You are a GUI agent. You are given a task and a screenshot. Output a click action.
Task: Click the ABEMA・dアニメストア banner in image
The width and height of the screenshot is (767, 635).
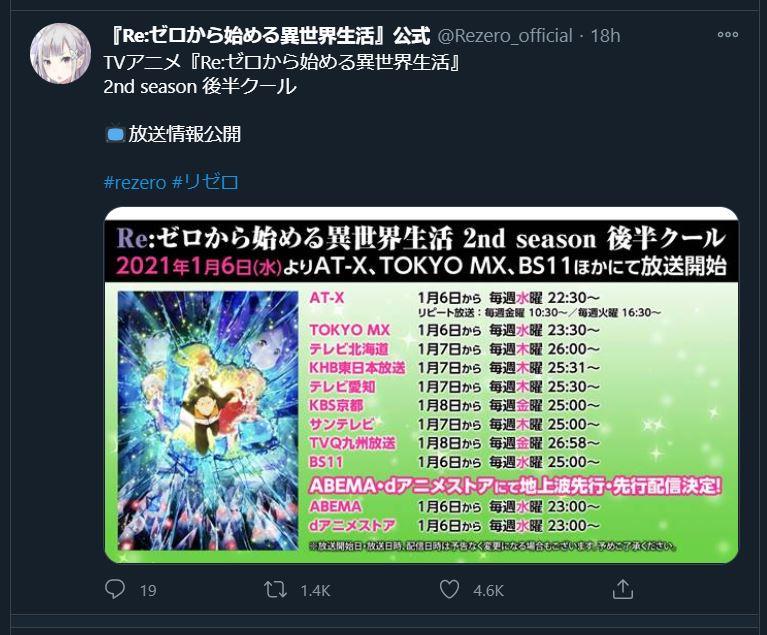coord(515,486)
